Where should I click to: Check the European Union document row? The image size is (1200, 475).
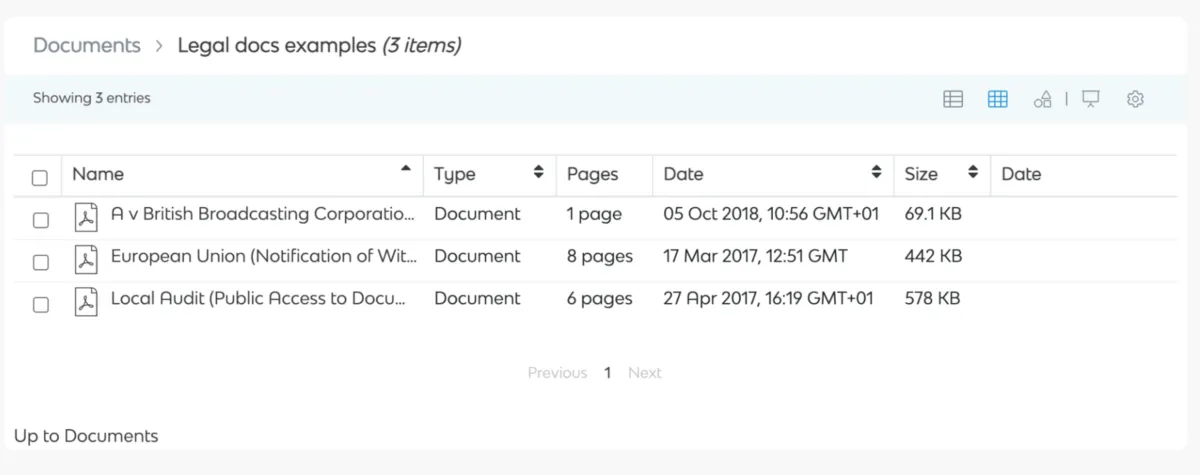pyautogui.click(x=41, y=262)
